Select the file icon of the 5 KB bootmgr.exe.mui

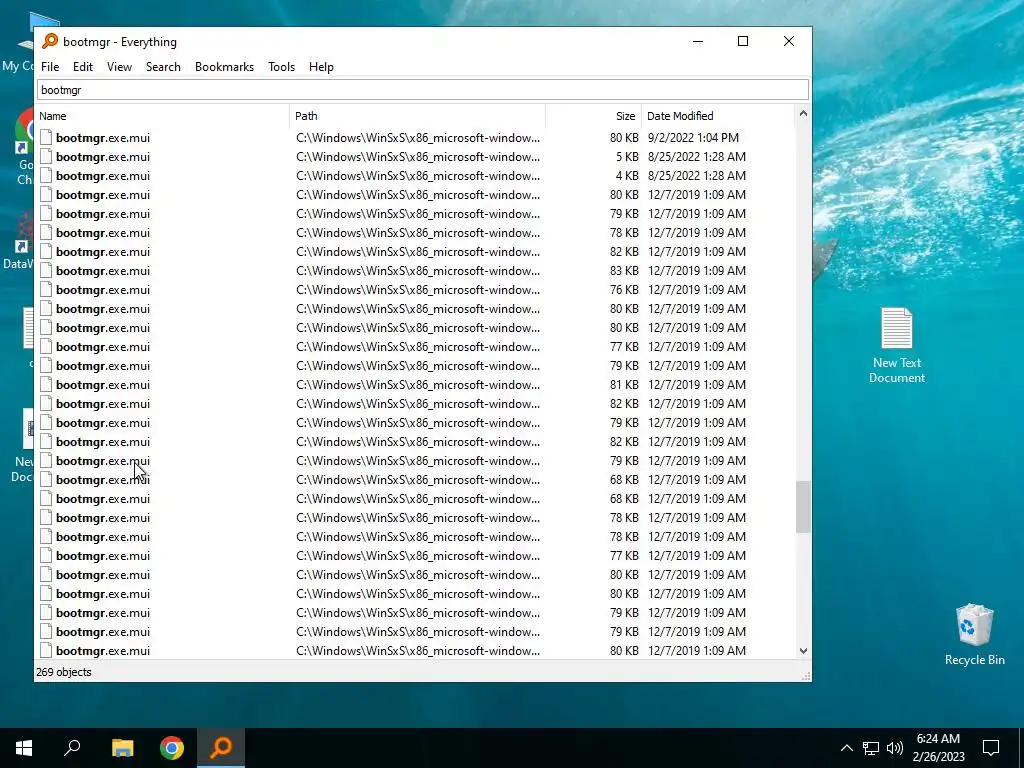(x=46, y=157)
